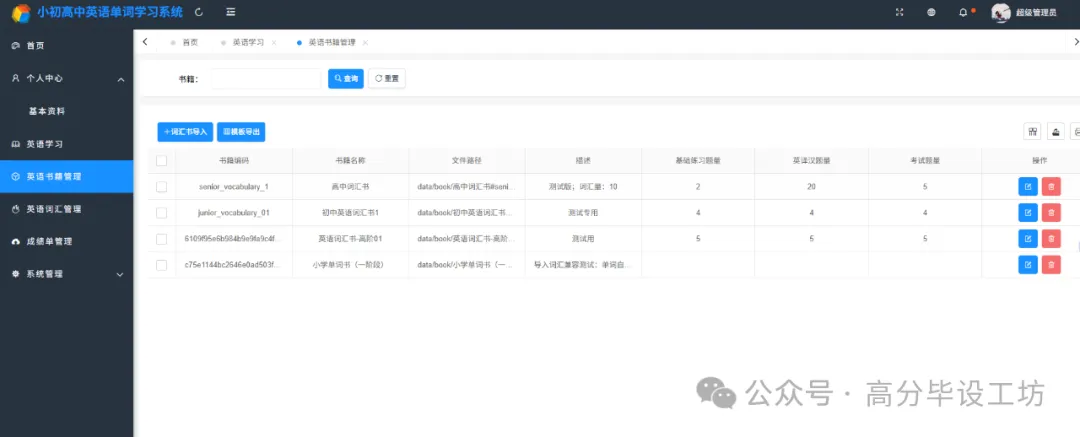Click the 测试版；词汇量：10 description cell
1080x437 pixels.
(583, 187)
